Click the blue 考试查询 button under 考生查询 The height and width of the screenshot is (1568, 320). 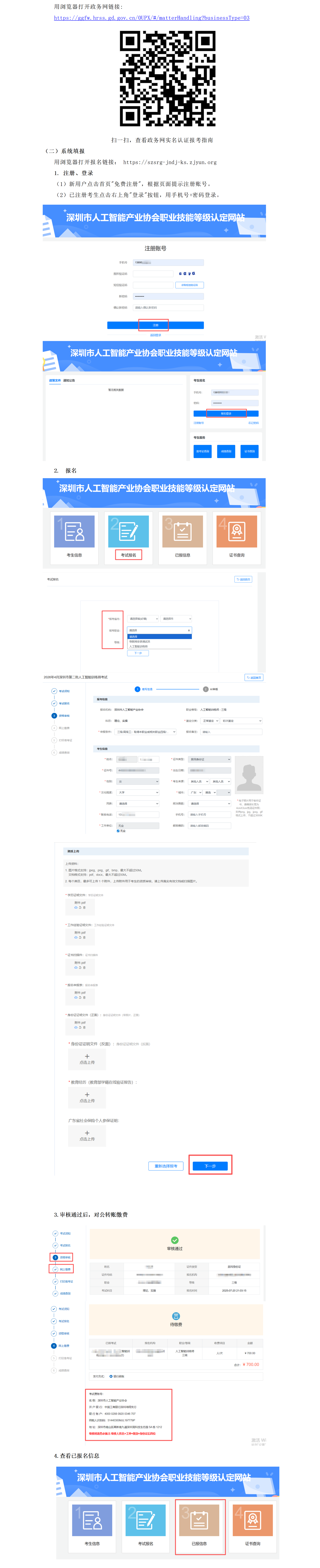[x=202, y=451]
